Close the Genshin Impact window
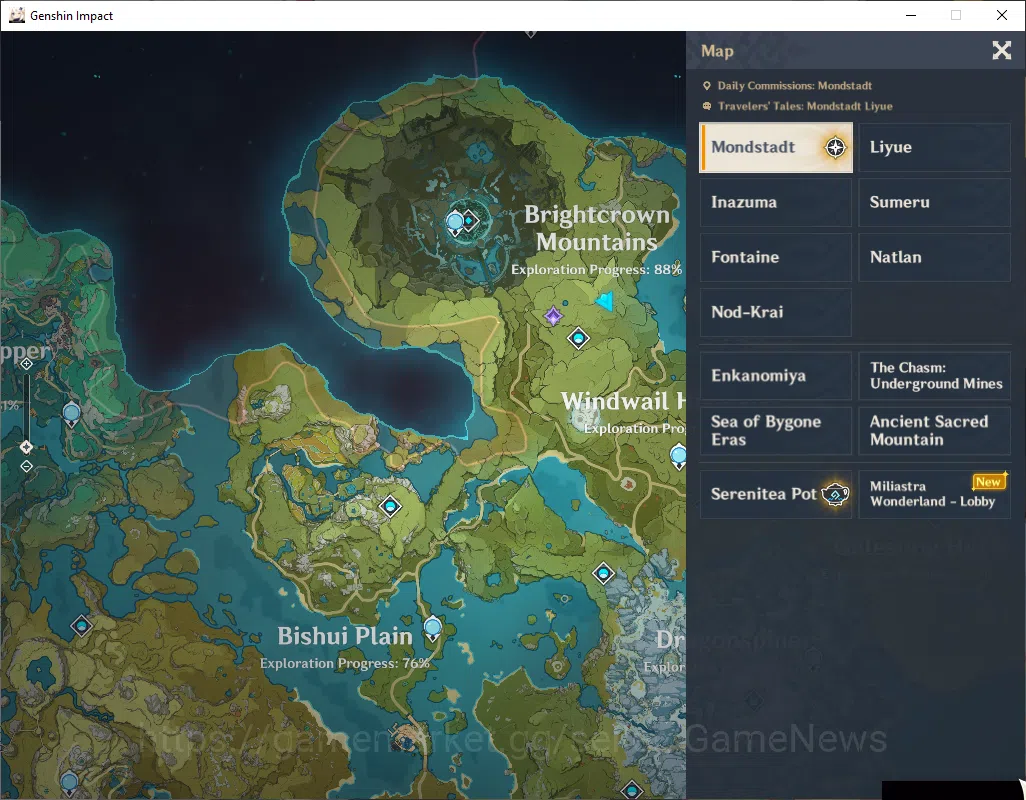This screenshot has width=1026, height=800. [x=1002, y=15]
